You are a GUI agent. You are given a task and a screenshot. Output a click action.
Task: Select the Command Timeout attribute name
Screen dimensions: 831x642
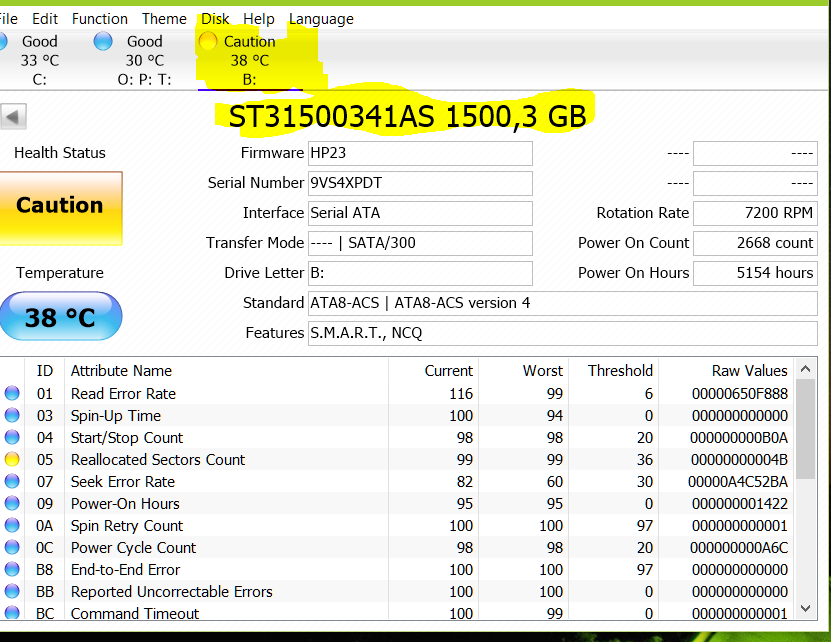click(x=135, y=613)
